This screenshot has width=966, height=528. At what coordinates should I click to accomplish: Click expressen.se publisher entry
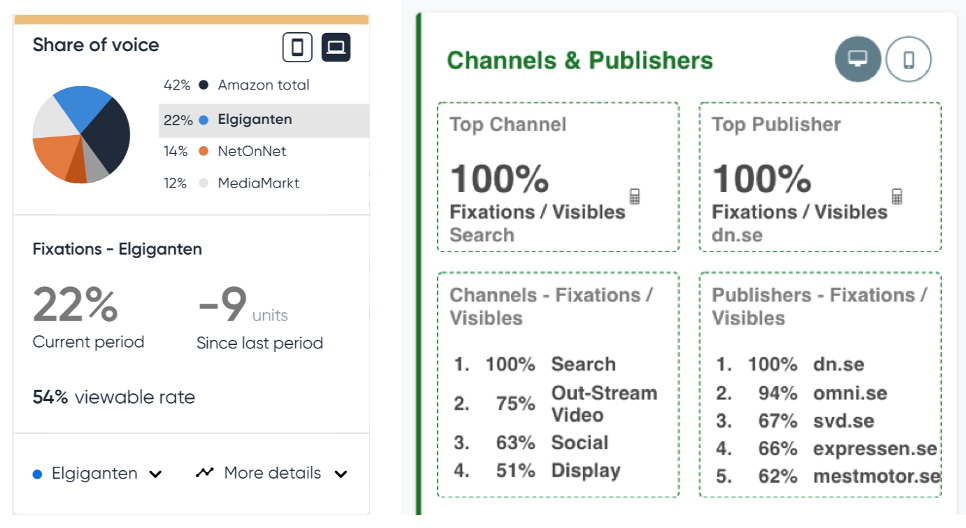click(875, 448)
